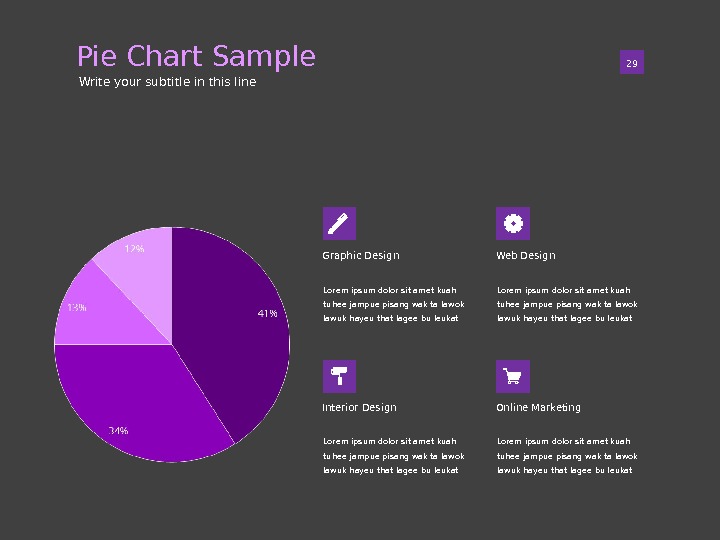Viewport: 720px width, 540px height.
Task: Click the paint roller icon above Interior Design
Action: (339, 376)
